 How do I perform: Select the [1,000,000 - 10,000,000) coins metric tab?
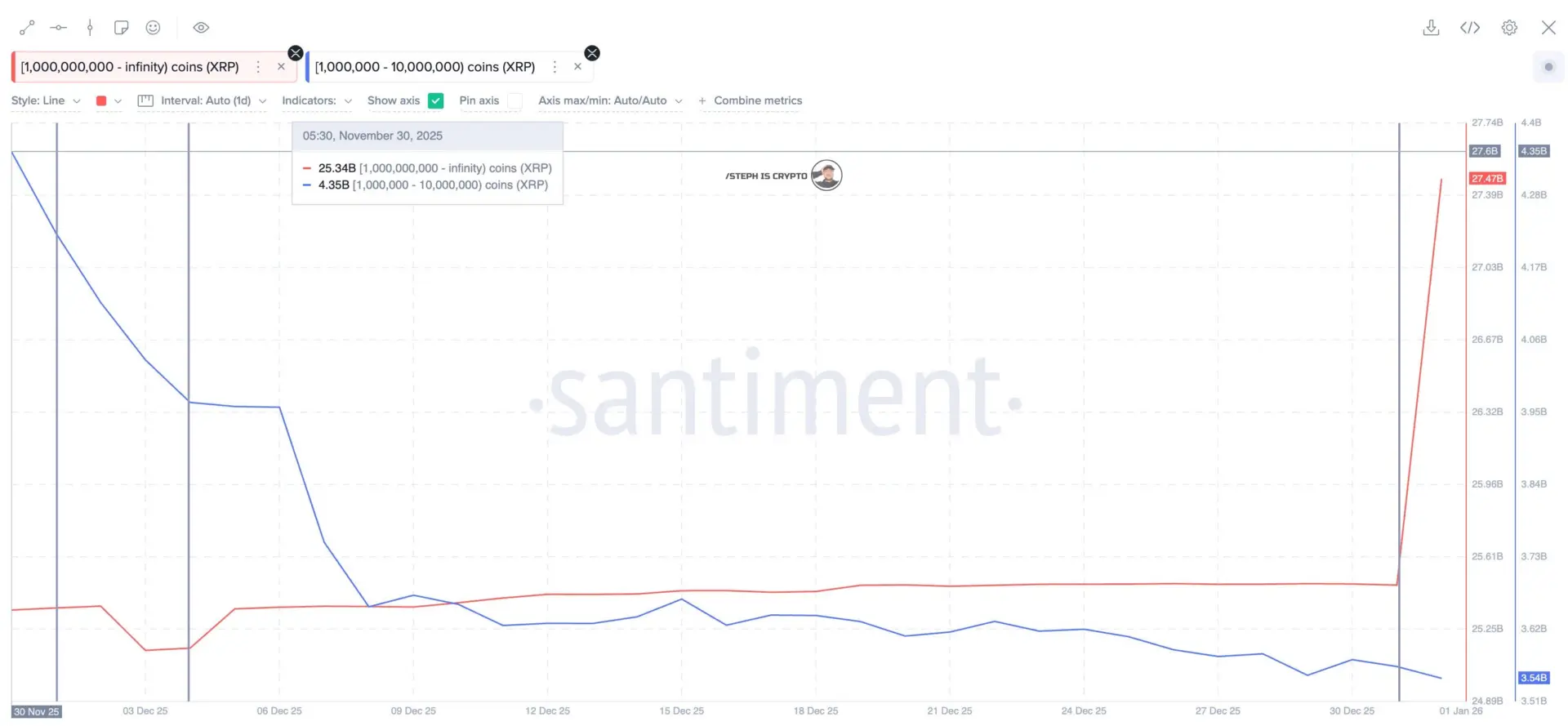point(425,67)
